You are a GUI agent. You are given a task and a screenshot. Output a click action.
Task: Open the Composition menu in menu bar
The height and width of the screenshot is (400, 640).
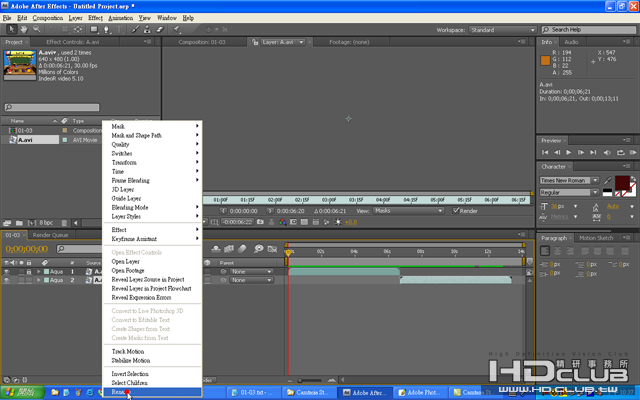pos(48,18)
